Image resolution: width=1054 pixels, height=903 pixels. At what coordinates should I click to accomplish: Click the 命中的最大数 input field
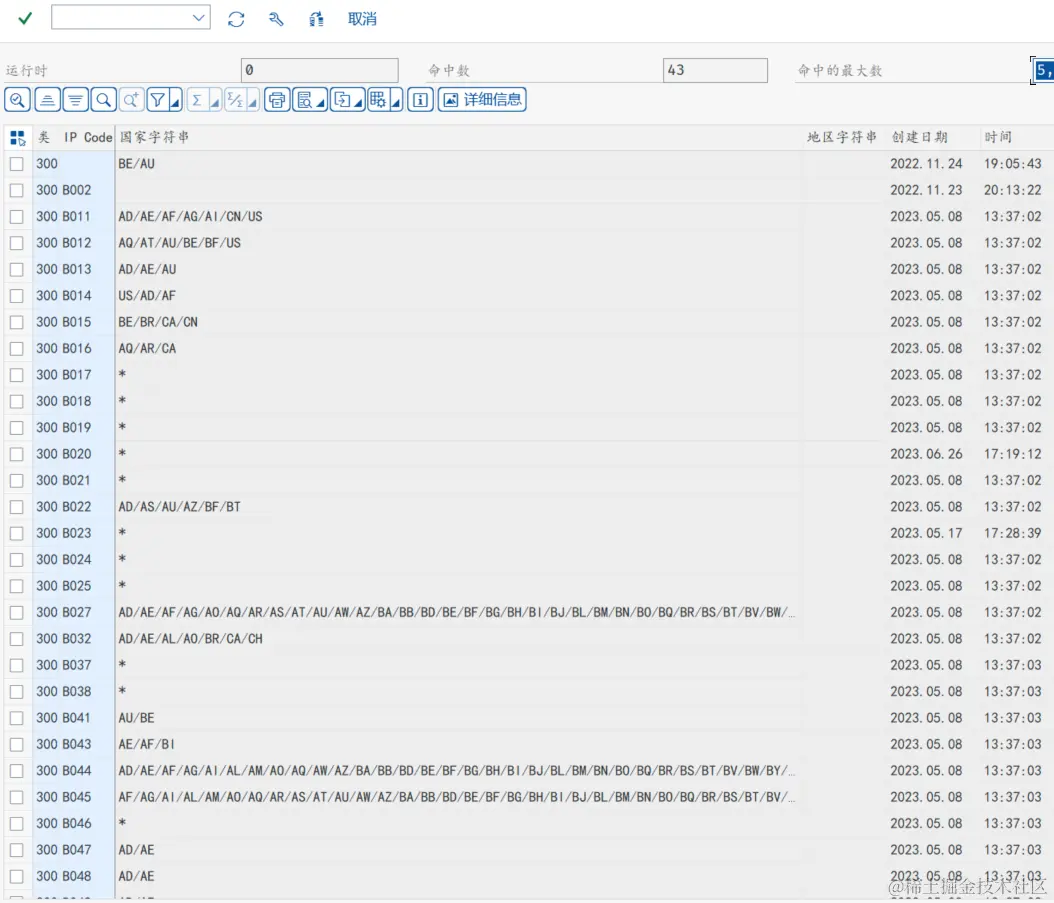coord(1043,70)
